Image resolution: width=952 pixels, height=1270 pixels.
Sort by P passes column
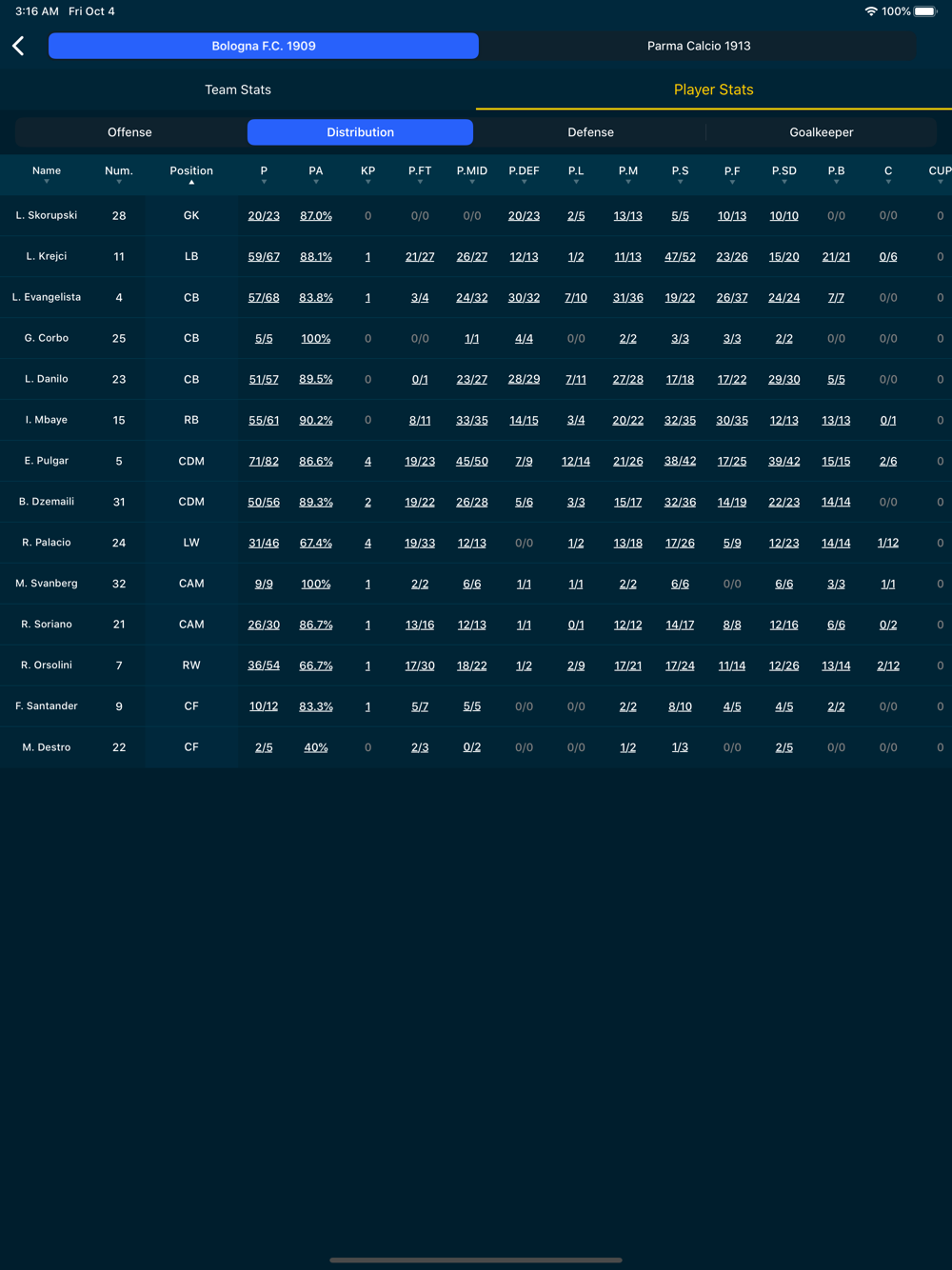click(x=264, y=173)
